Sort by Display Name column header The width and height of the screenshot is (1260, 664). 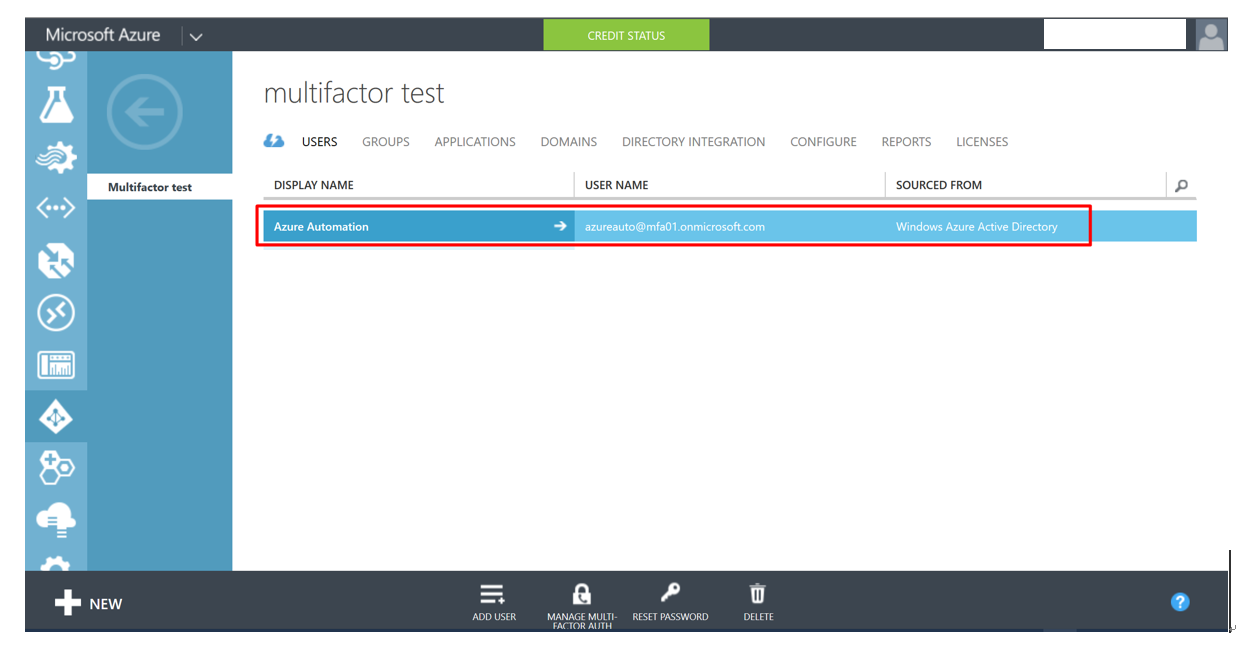[x=314, y=185]
